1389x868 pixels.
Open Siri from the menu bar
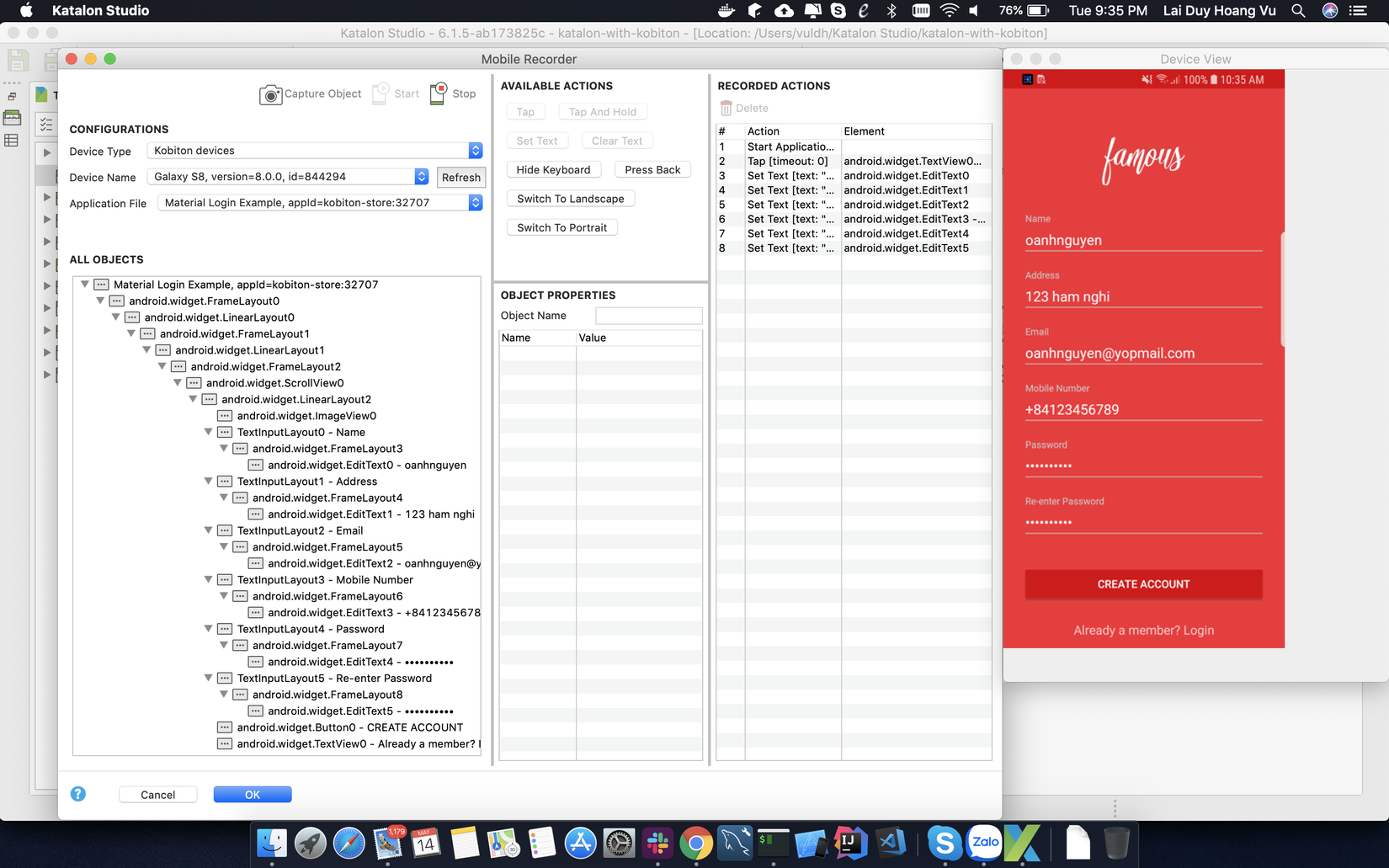[1330, 11]
